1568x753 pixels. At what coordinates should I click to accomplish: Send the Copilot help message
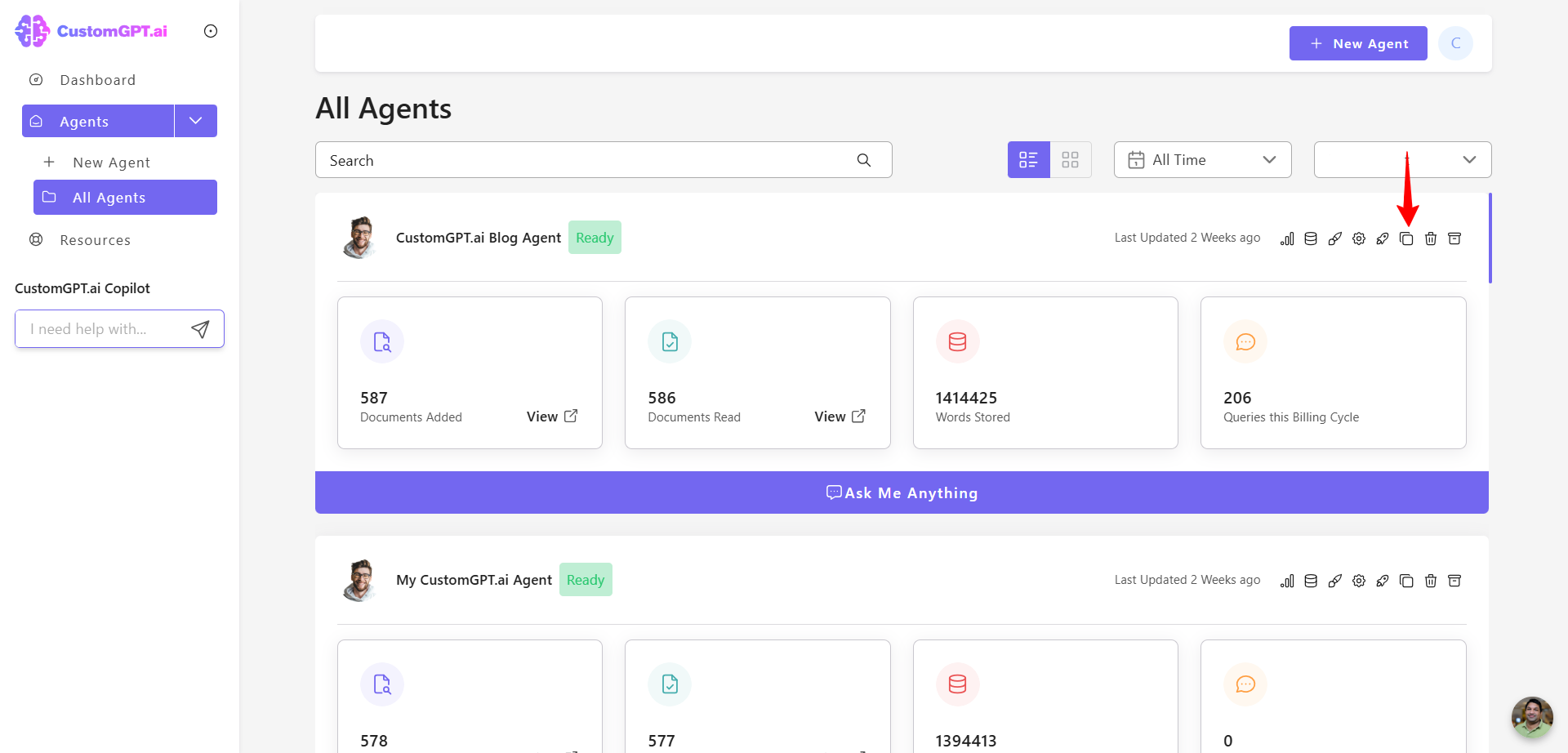[x=200, y=329]
